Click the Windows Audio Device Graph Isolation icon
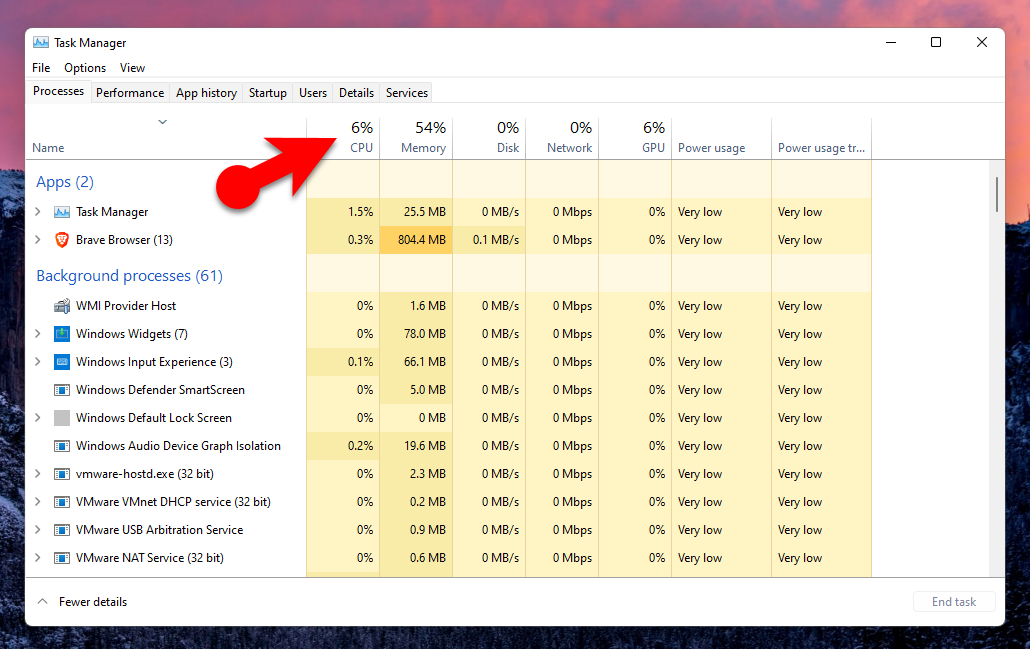The height and width of the screenshot is (649, 1030). coord(62,446)
